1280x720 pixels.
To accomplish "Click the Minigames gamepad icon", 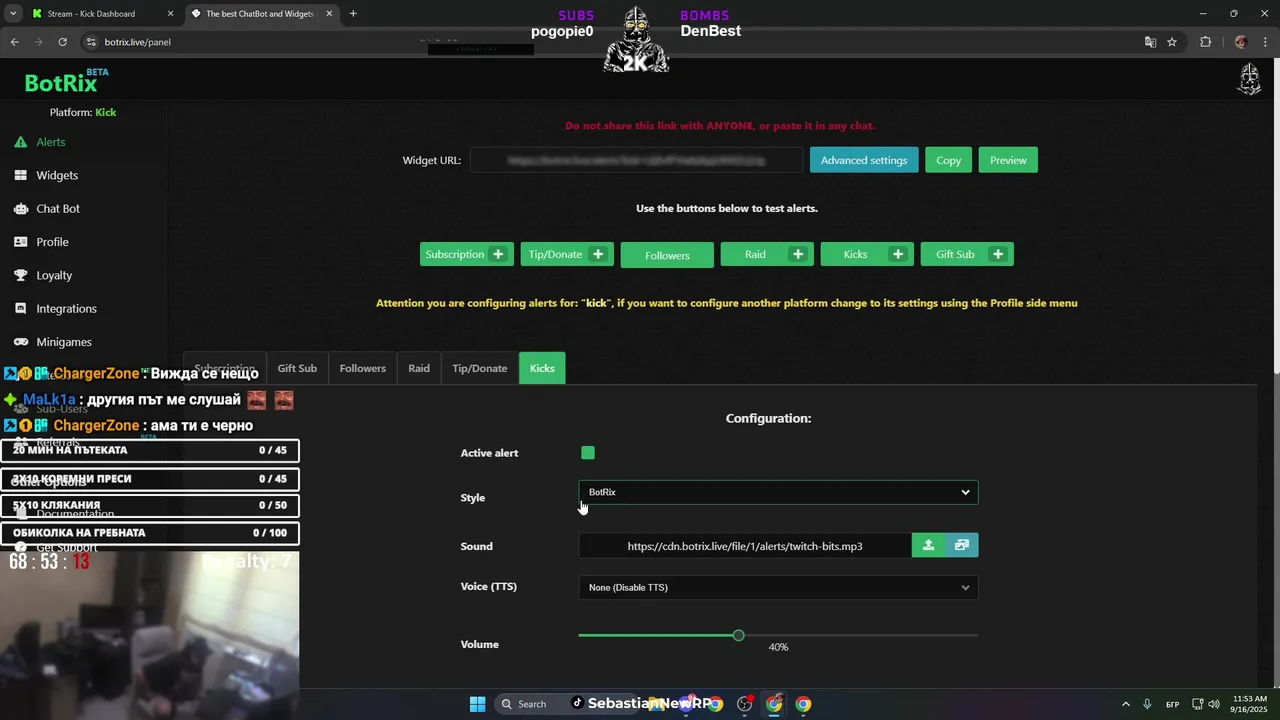I will click(x=20, y=342).
